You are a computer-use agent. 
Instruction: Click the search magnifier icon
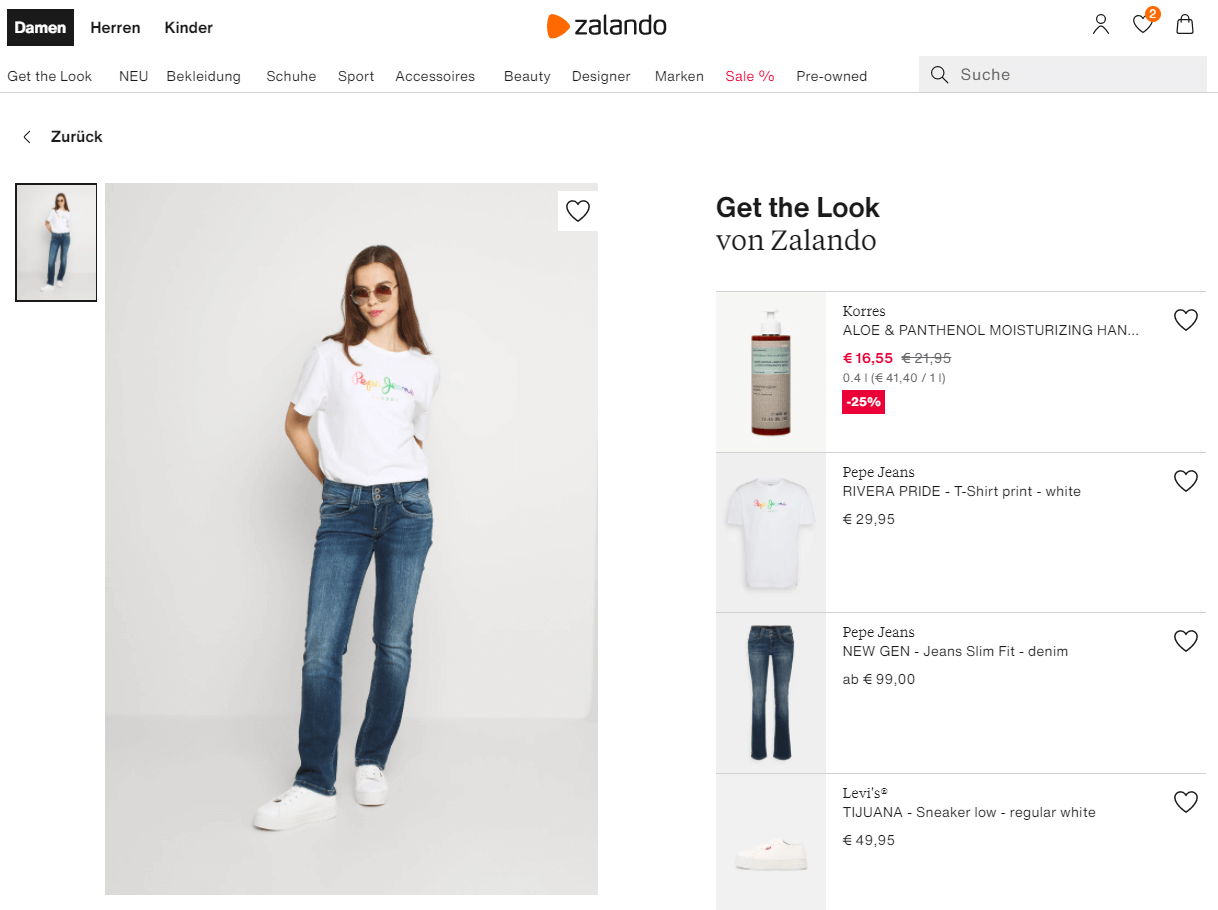pos(939,75)
